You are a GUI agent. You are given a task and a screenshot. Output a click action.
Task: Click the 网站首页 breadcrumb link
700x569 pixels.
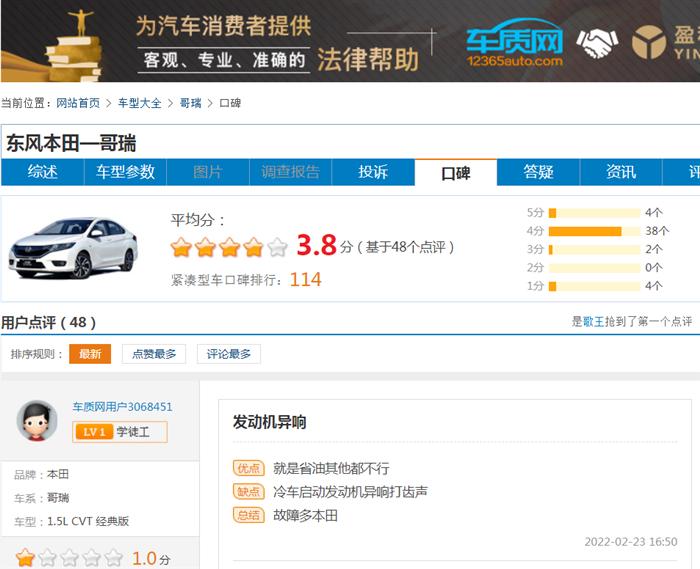pyautogui.click(x=78, y=103)
